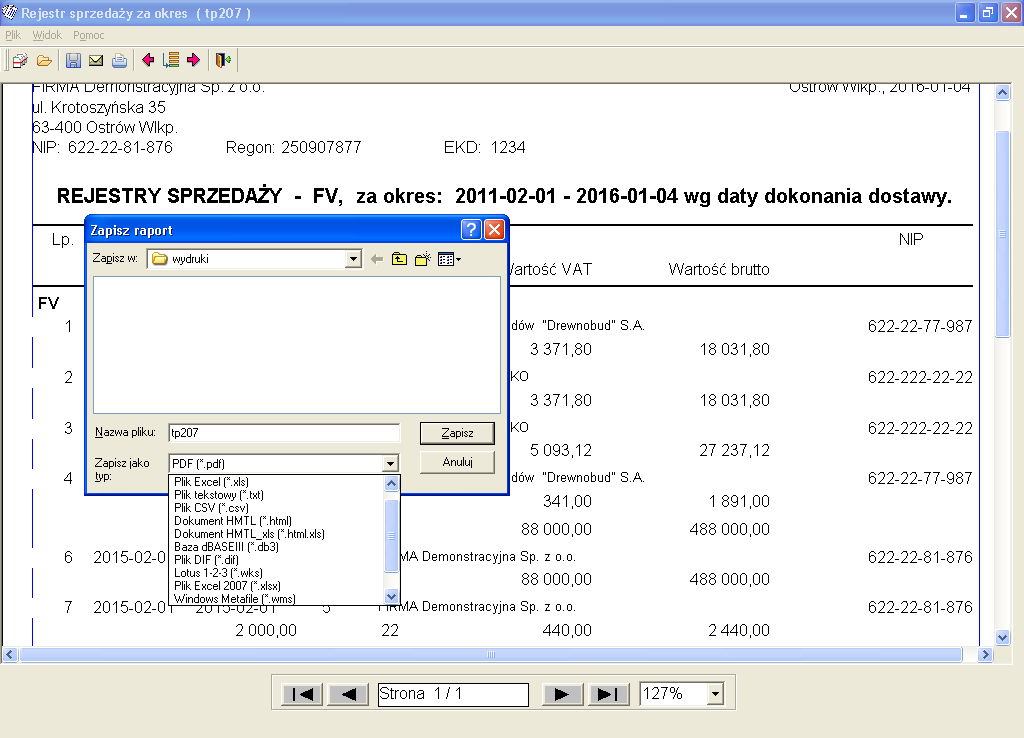Select 'Plik CSV (*.csv)' from the type list
This screenshot has width=1024, height=738.
tap(211, 508)
